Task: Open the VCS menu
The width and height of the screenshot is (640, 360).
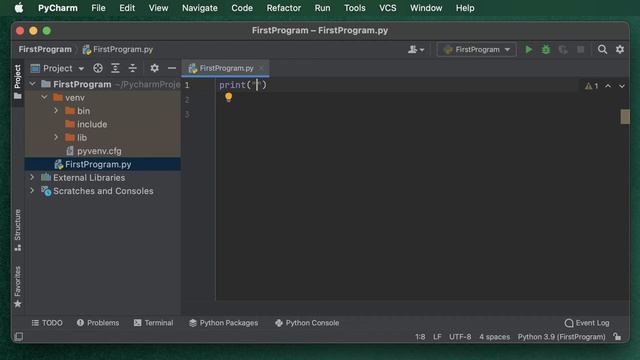Action: 388,8
